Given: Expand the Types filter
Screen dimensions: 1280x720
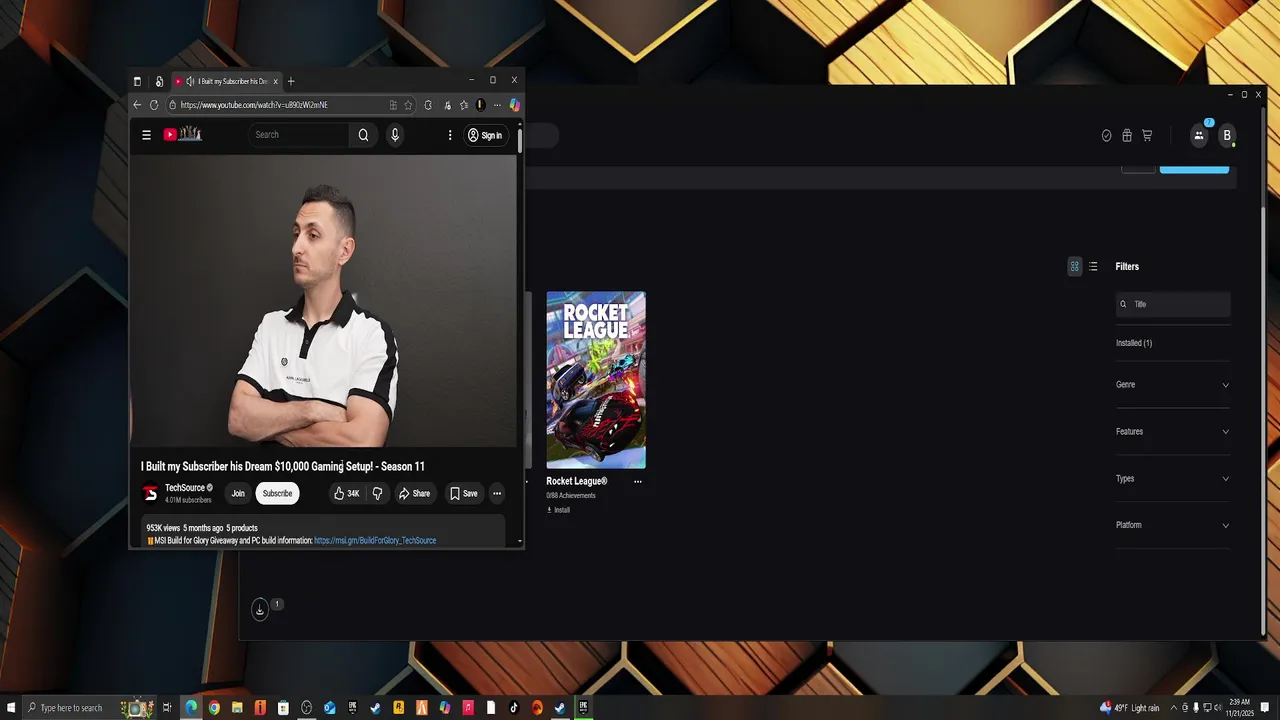Looking at the screenshot, I should pyautogui.click(x=1172, y=479).
